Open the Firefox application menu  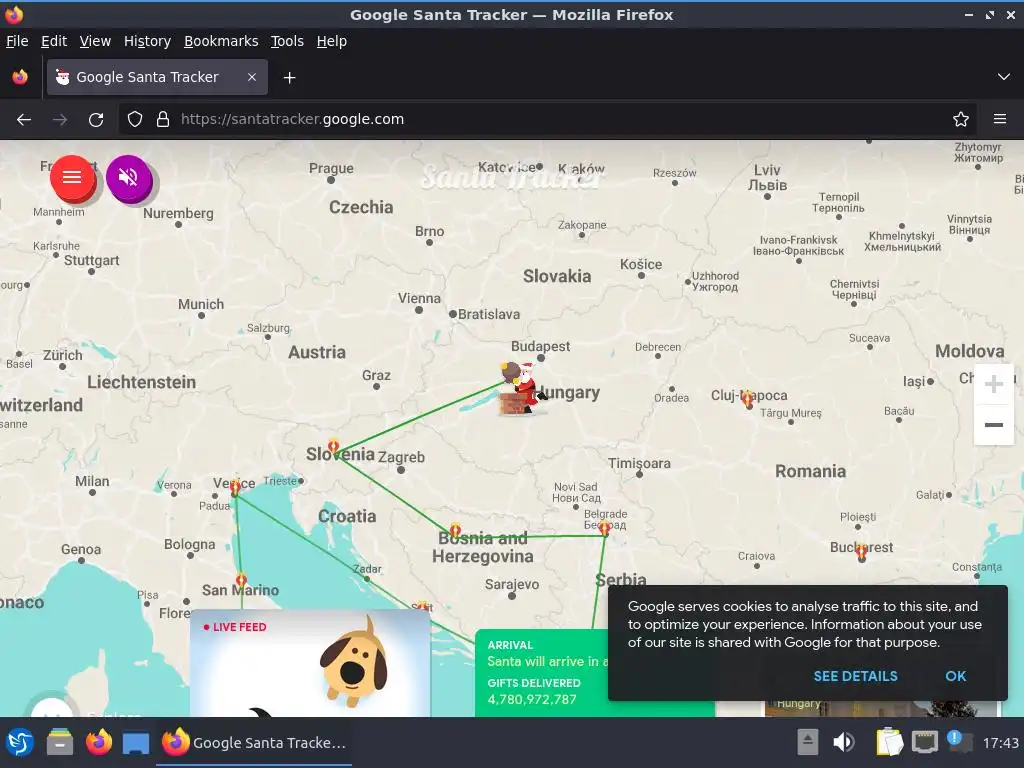tap(1000, 120)
